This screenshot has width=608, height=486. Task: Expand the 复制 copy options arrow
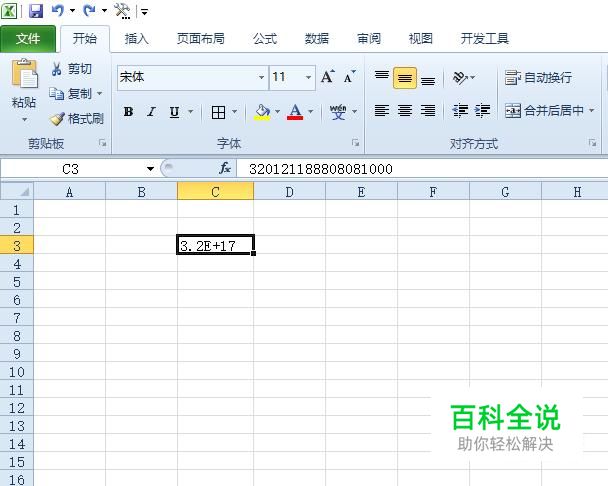click(x=99, y=93)
